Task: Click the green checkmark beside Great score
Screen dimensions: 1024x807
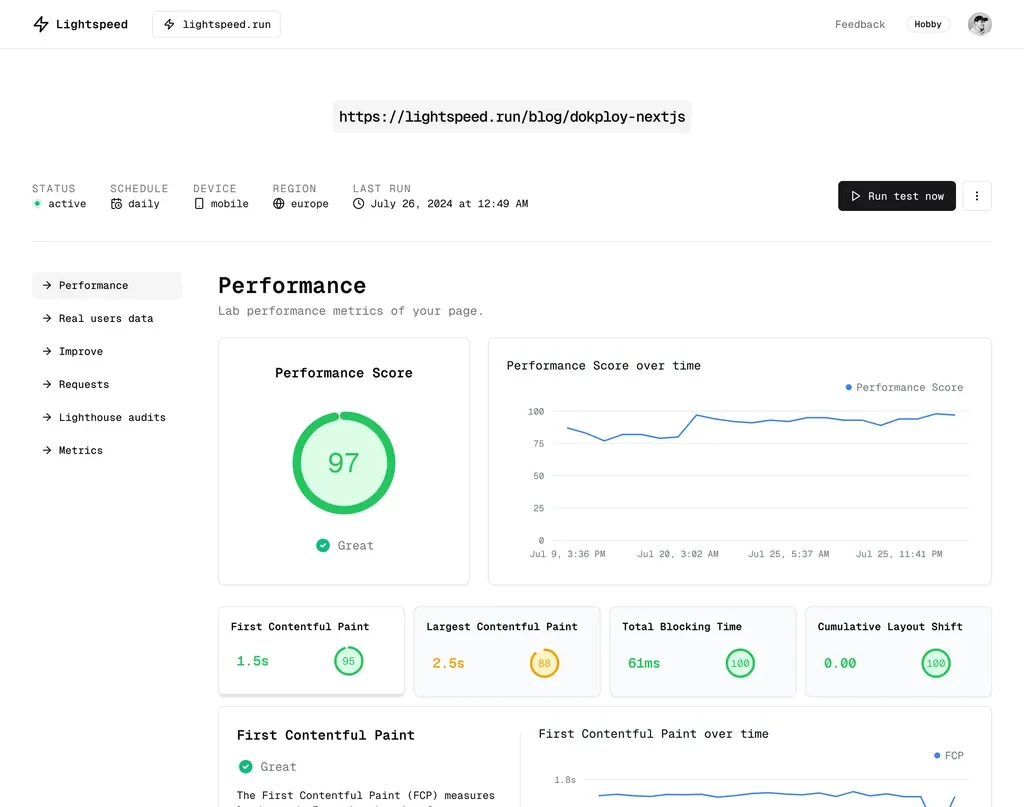Action: point(323,545)
